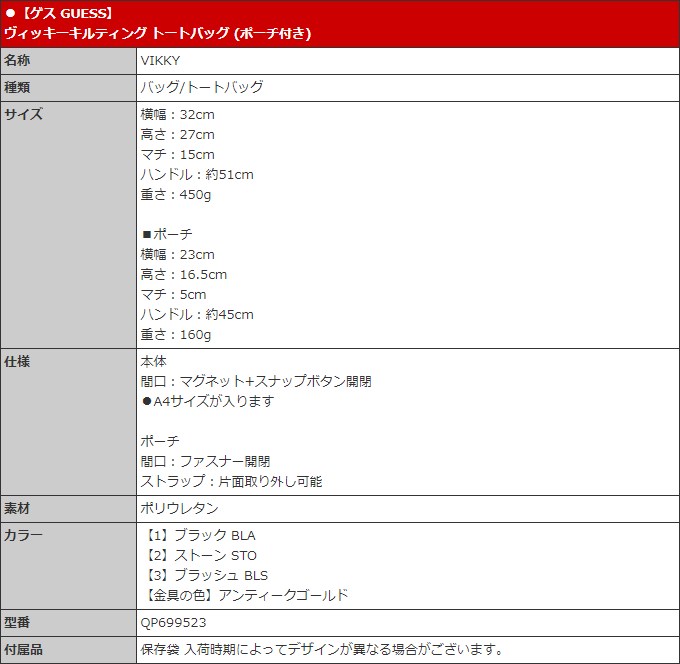
Task: Click the 高さ：27cm value
Action: pyautogui.click(x=177, y=134)
